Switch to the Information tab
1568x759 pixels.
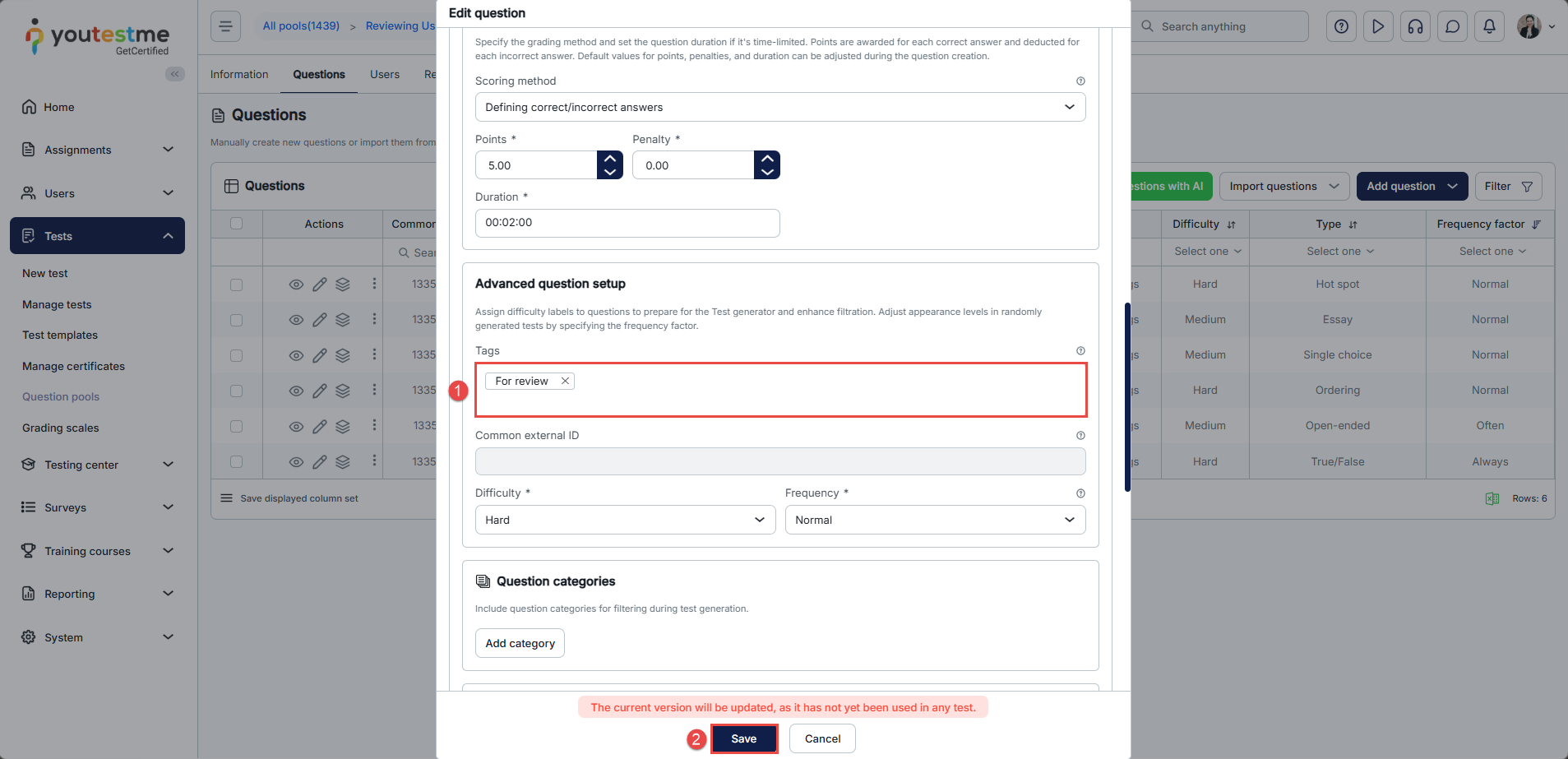click(239, 74)
